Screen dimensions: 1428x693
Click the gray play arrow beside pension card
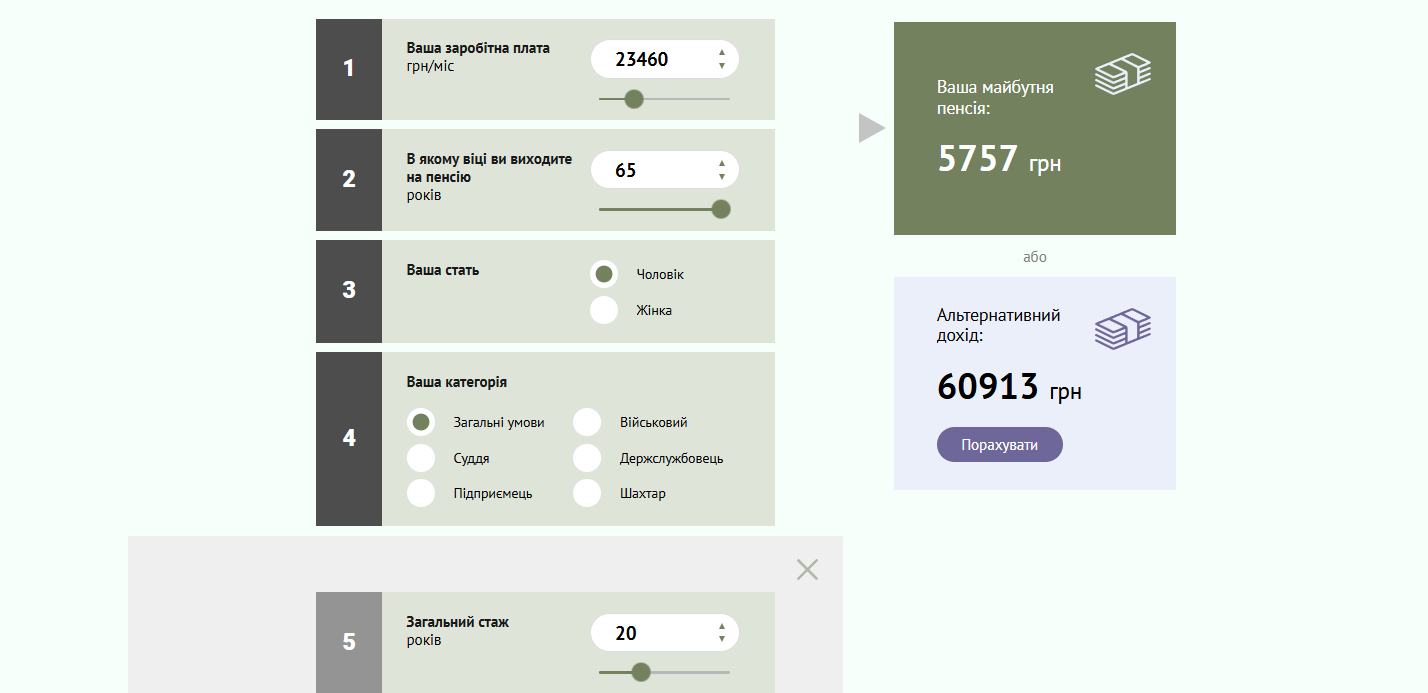coord(871,128)
